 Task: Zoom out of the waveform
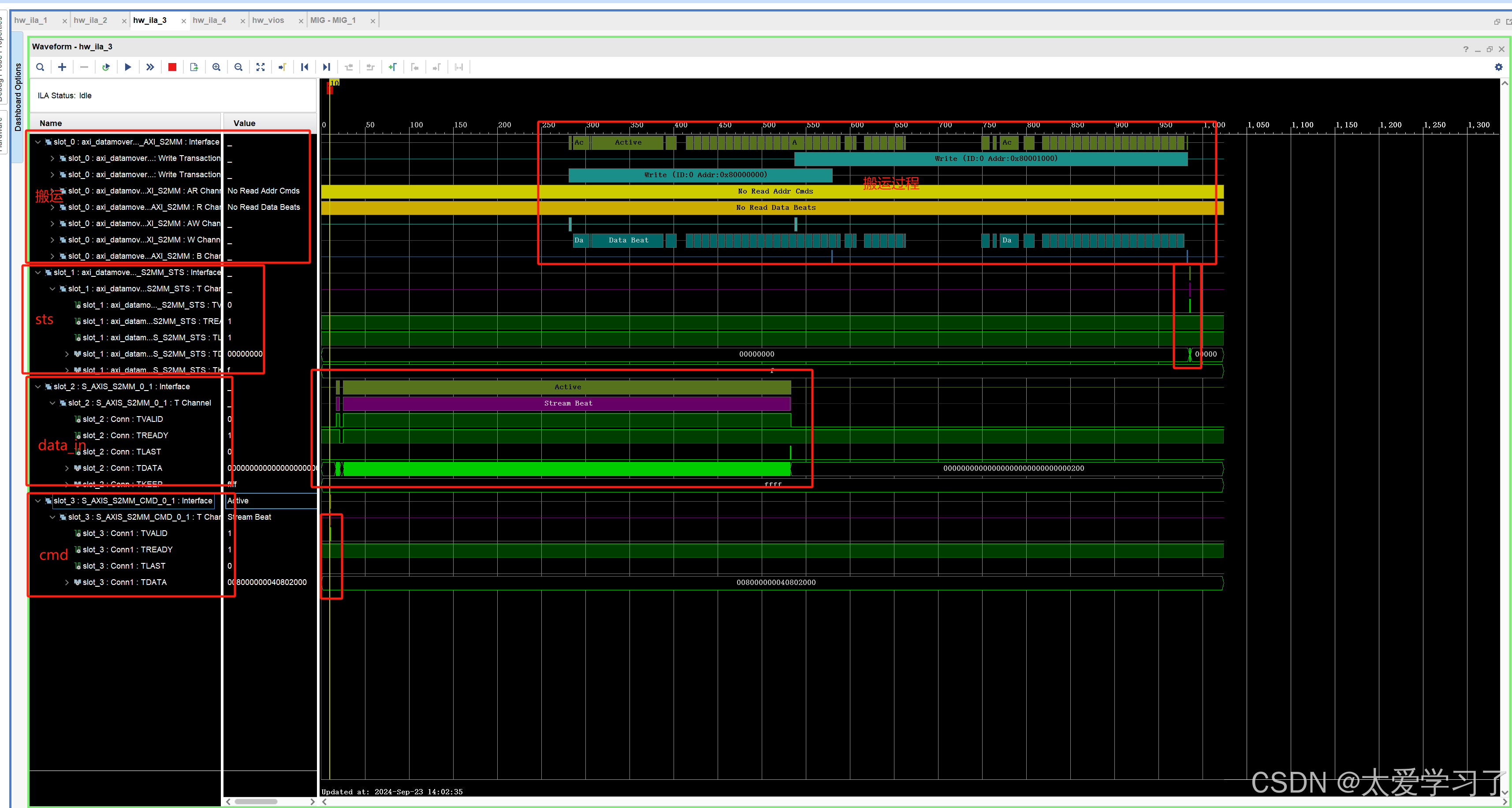point(238,67)
